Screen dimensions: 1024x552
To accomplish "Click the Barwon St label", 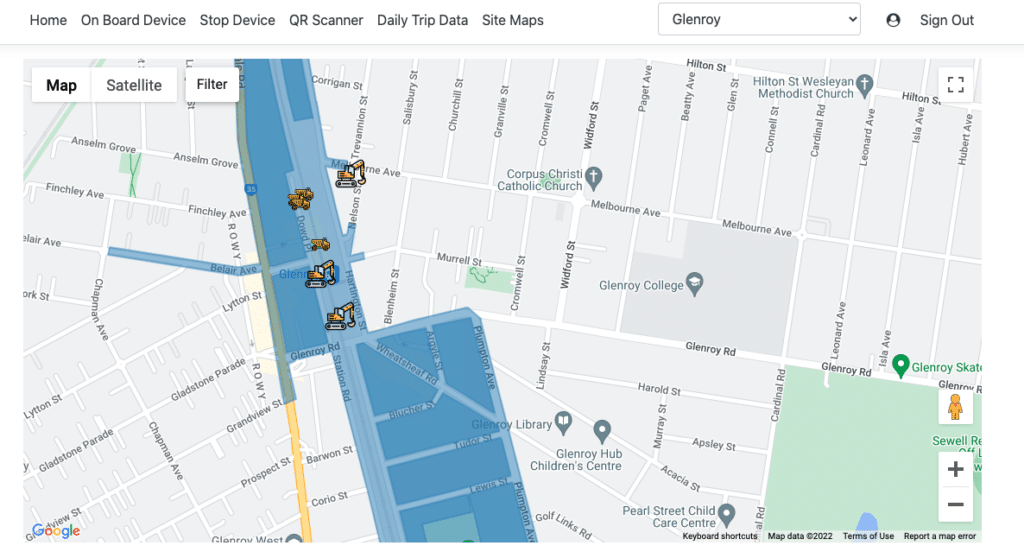I will (x=329, y=454).
